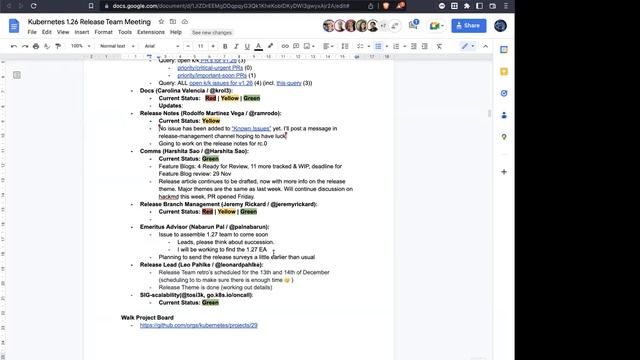
Task: Open the Arial font dropdown
Action: [162, 46]
